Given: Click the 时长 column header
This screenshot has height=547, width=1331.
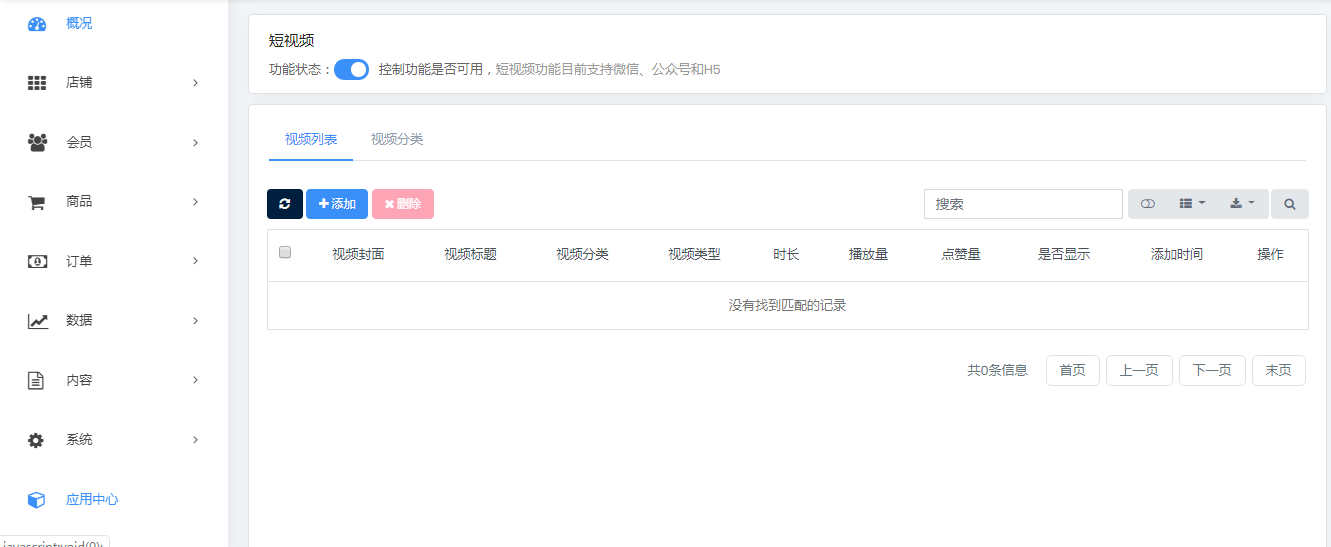Looking at the screenshot, I should pos(786,255).
